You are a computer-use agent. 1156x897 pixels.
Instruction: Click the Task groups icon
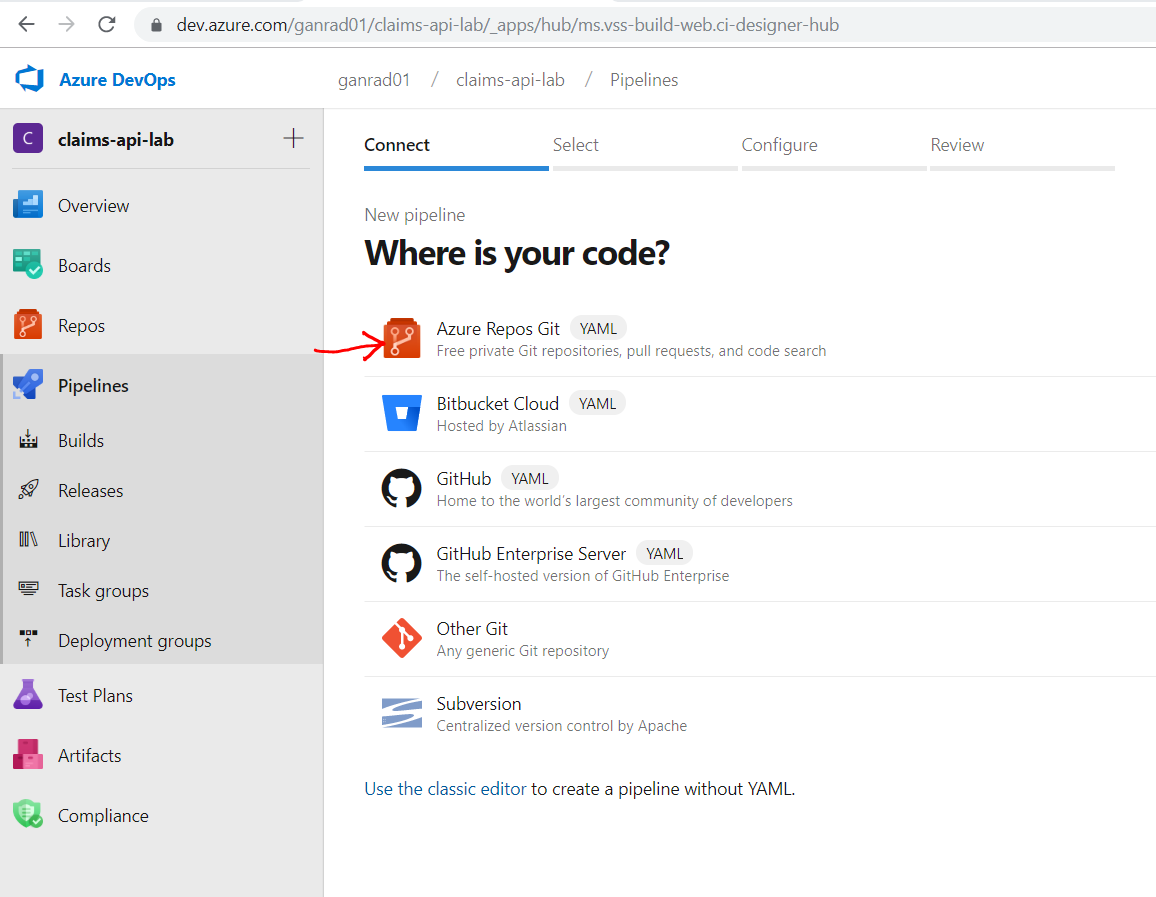pos(28,589)
